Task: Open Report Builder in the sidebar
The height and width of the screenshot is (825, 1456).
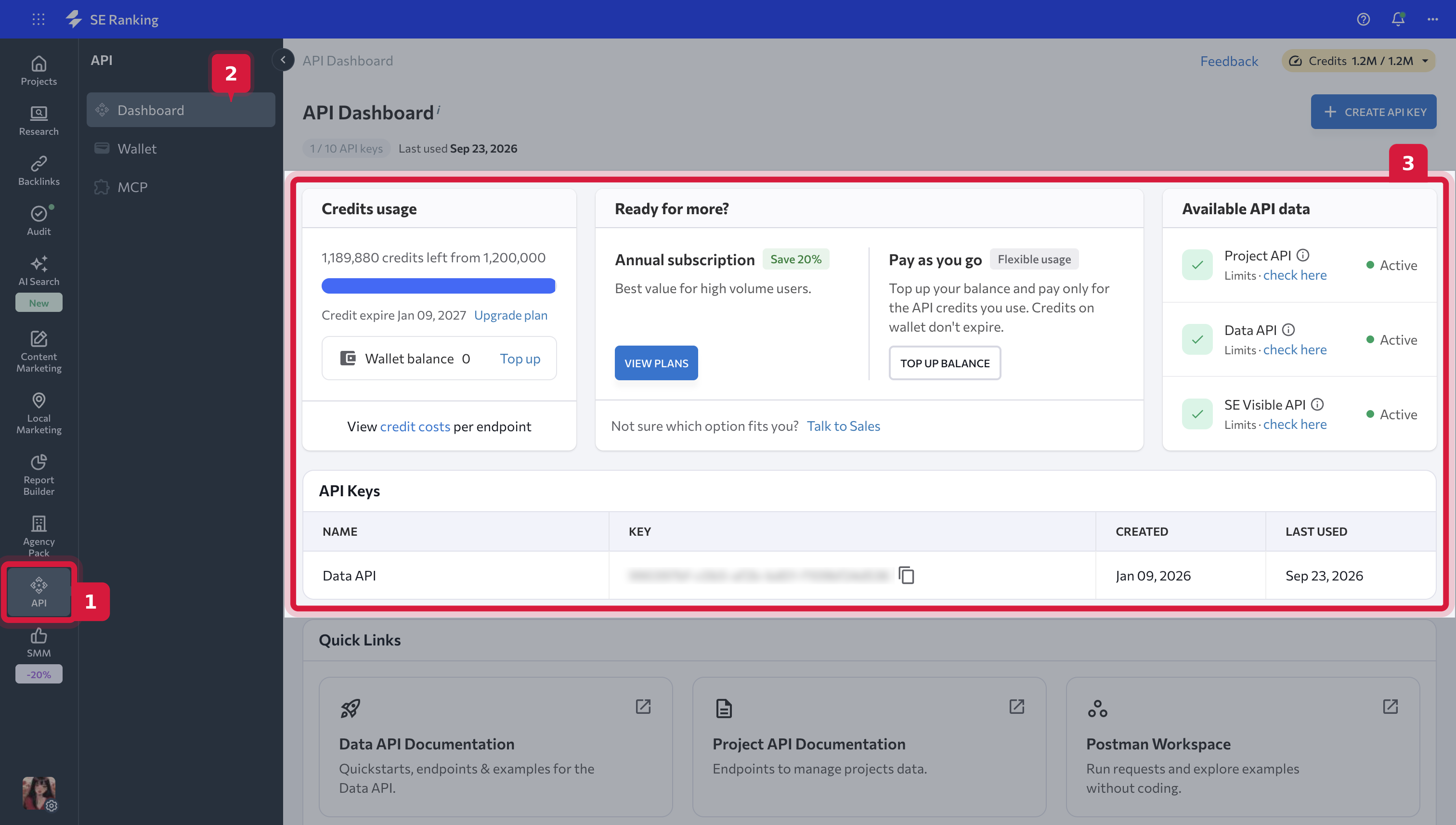Action: 39,475
